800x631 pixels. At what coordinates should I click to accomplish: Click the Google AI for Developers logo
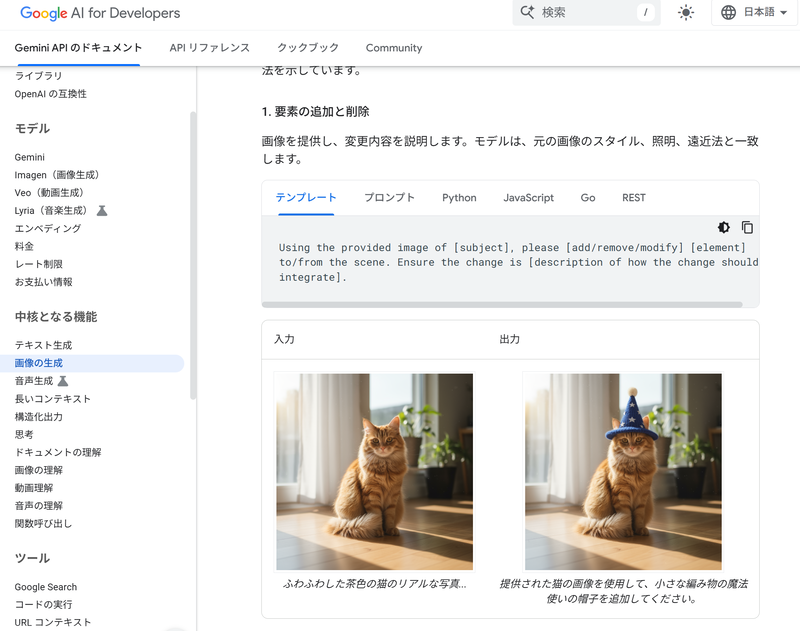(x=97, y=14)
